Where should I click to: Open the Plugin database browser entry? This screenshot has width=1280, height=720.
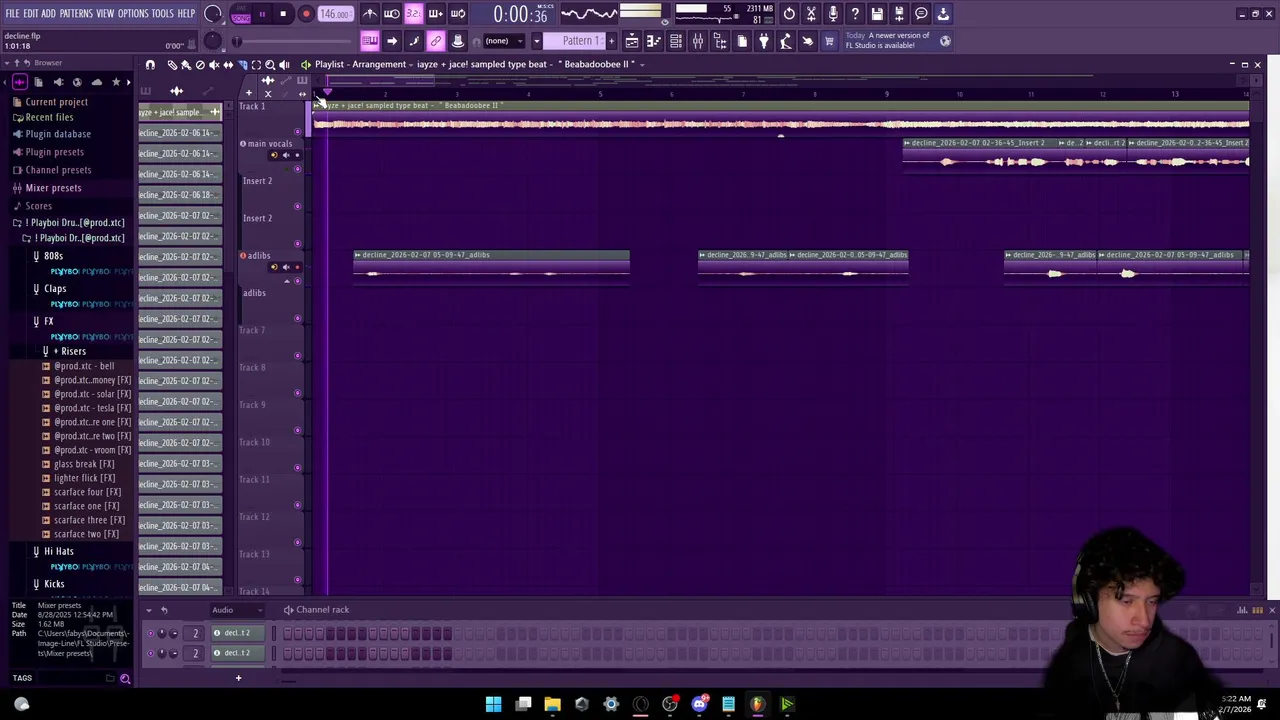[58, 134]
